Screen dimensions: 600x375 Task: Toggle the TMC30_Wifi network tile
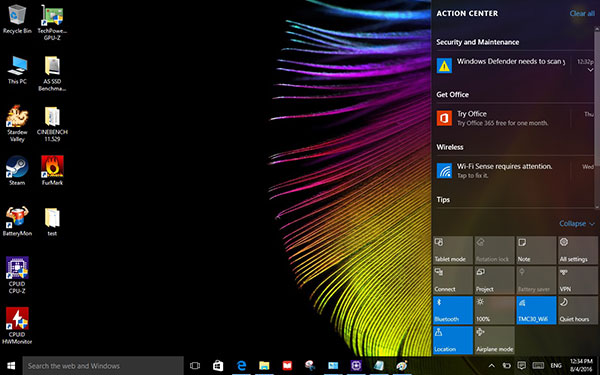tap(536, 310)
